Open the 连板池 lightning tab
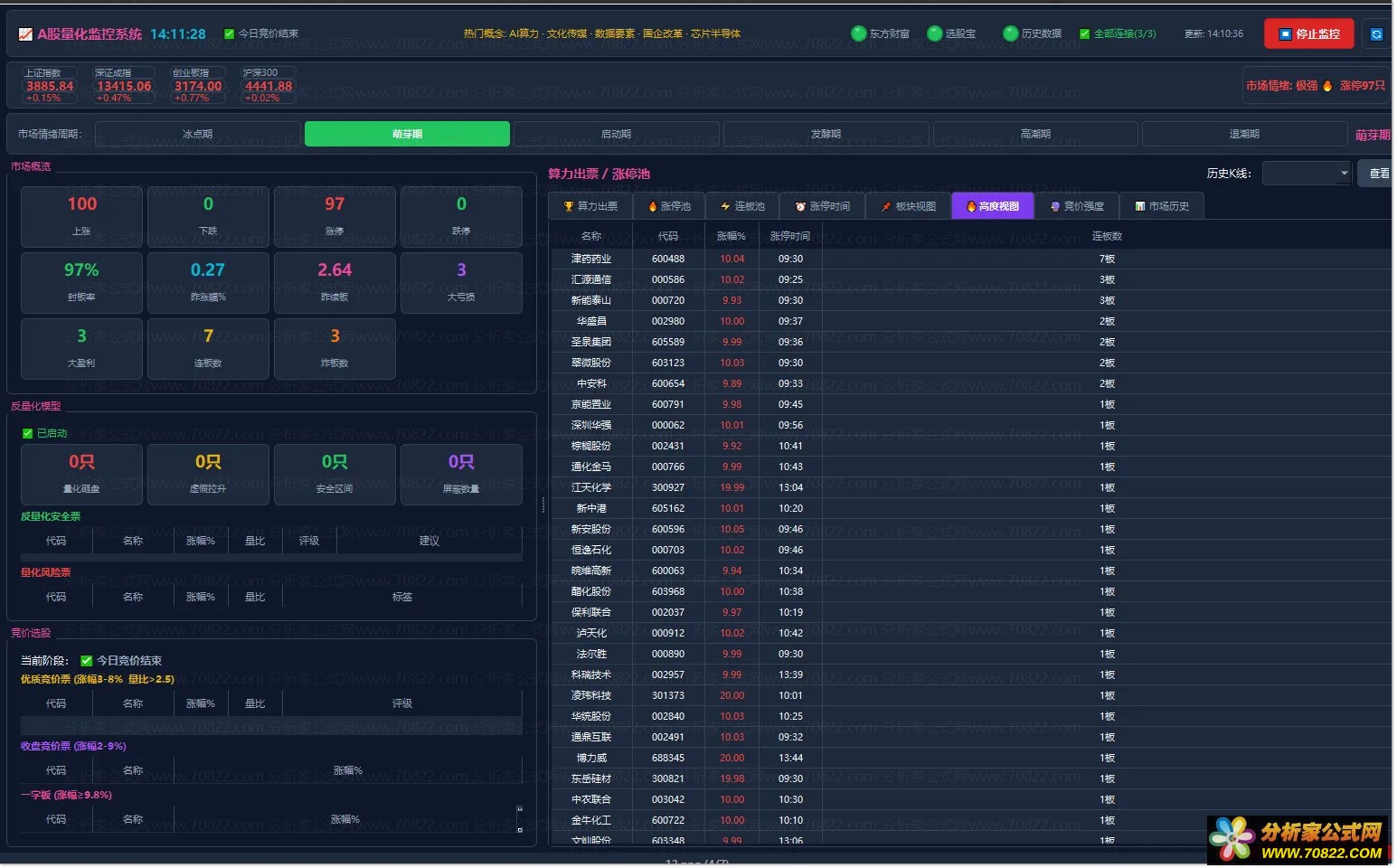This screenshot has height=868, width=1397. pyautogui.click(x=742, y=206)
